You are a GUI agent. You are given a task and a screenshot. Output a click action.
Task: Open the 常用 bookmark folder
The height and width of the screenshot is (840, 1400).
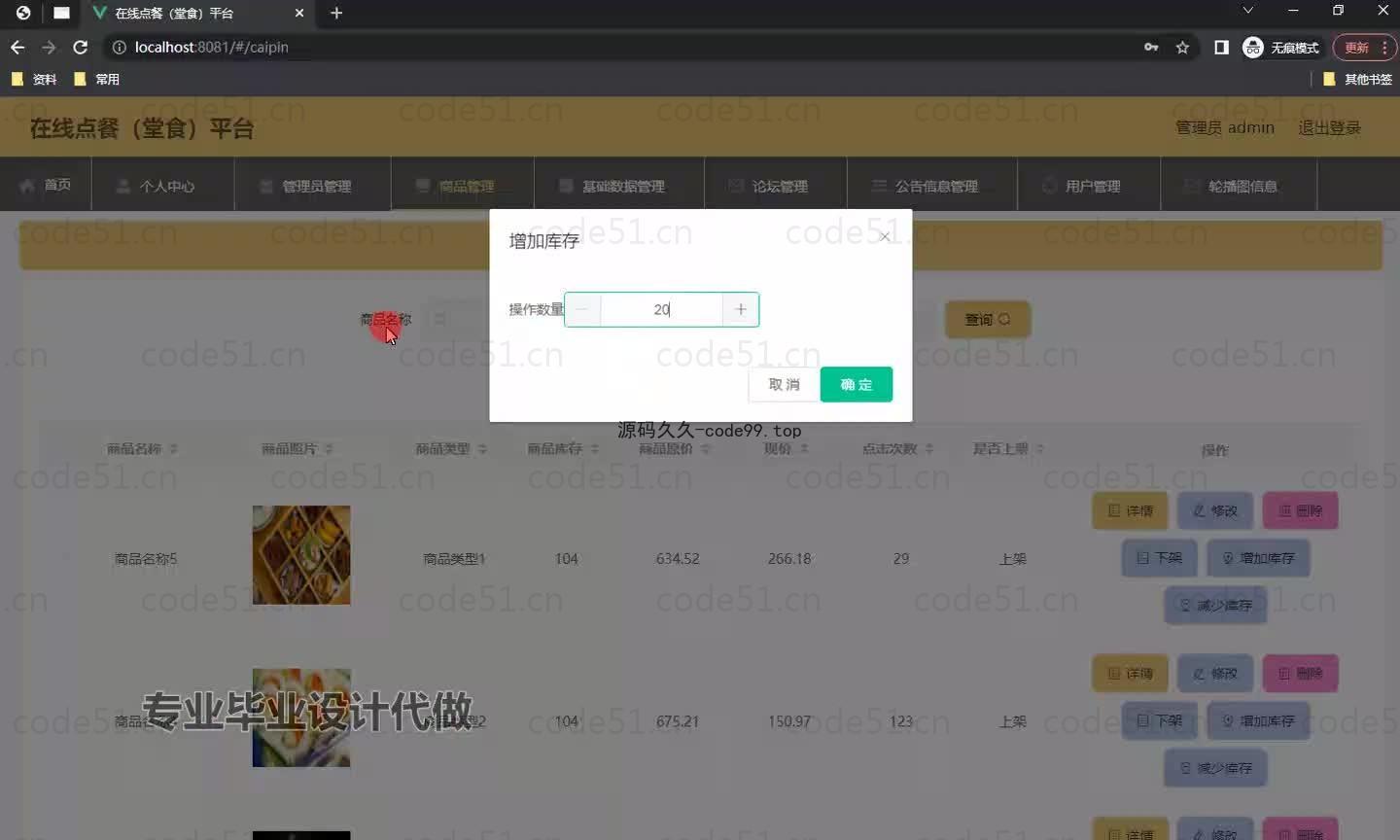pyautogui.click(x=97, y=79)
